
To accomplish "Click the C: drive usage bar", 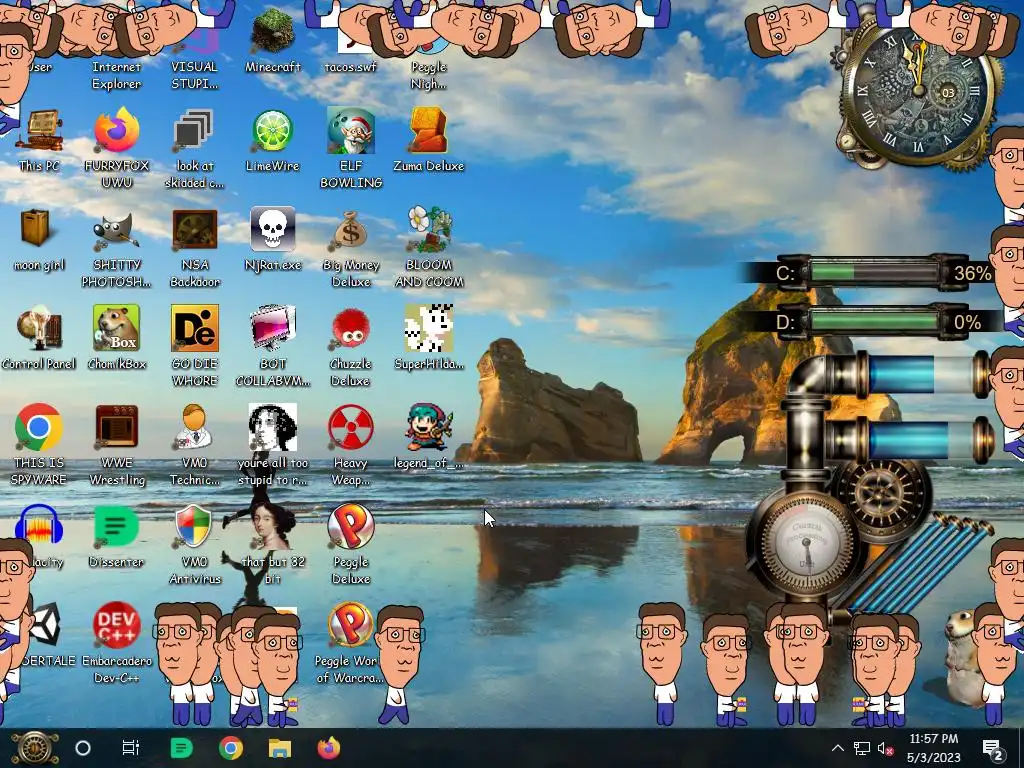I will click(874, 272).
